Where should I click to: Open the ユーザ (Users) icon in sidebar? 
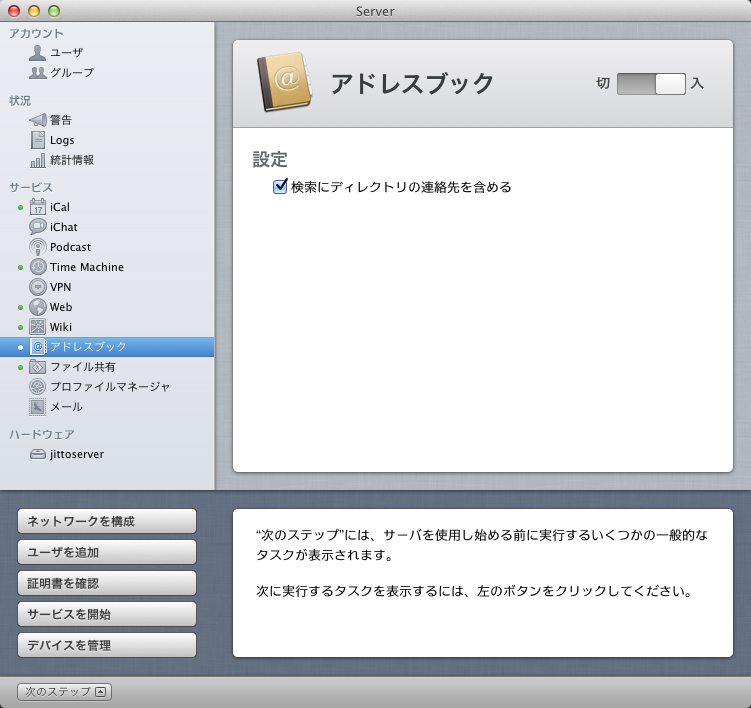coord(37,53)
